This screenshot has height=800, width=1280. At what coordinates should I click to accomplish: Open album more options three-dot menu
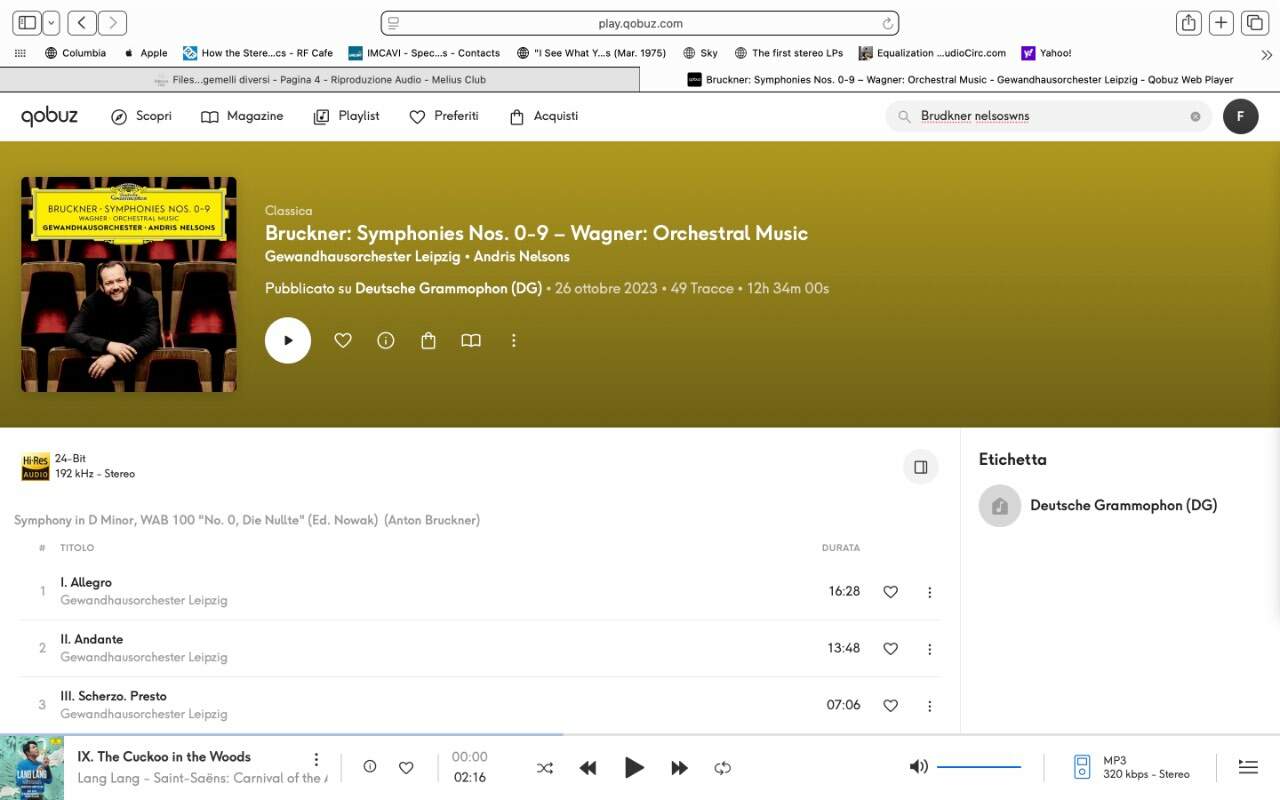514,341
